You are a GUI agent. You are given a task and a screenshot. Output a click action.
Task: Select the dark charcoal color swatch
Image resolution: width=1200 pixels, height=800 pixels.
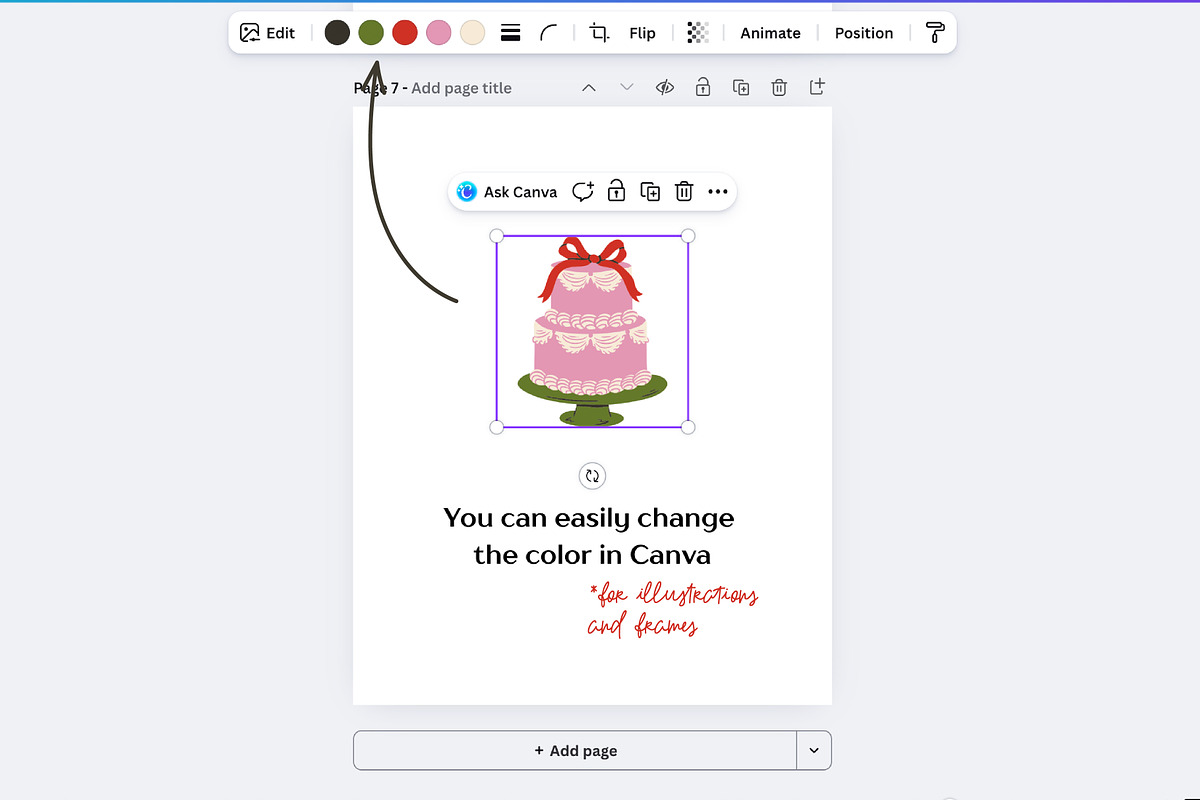click(337, 33)
